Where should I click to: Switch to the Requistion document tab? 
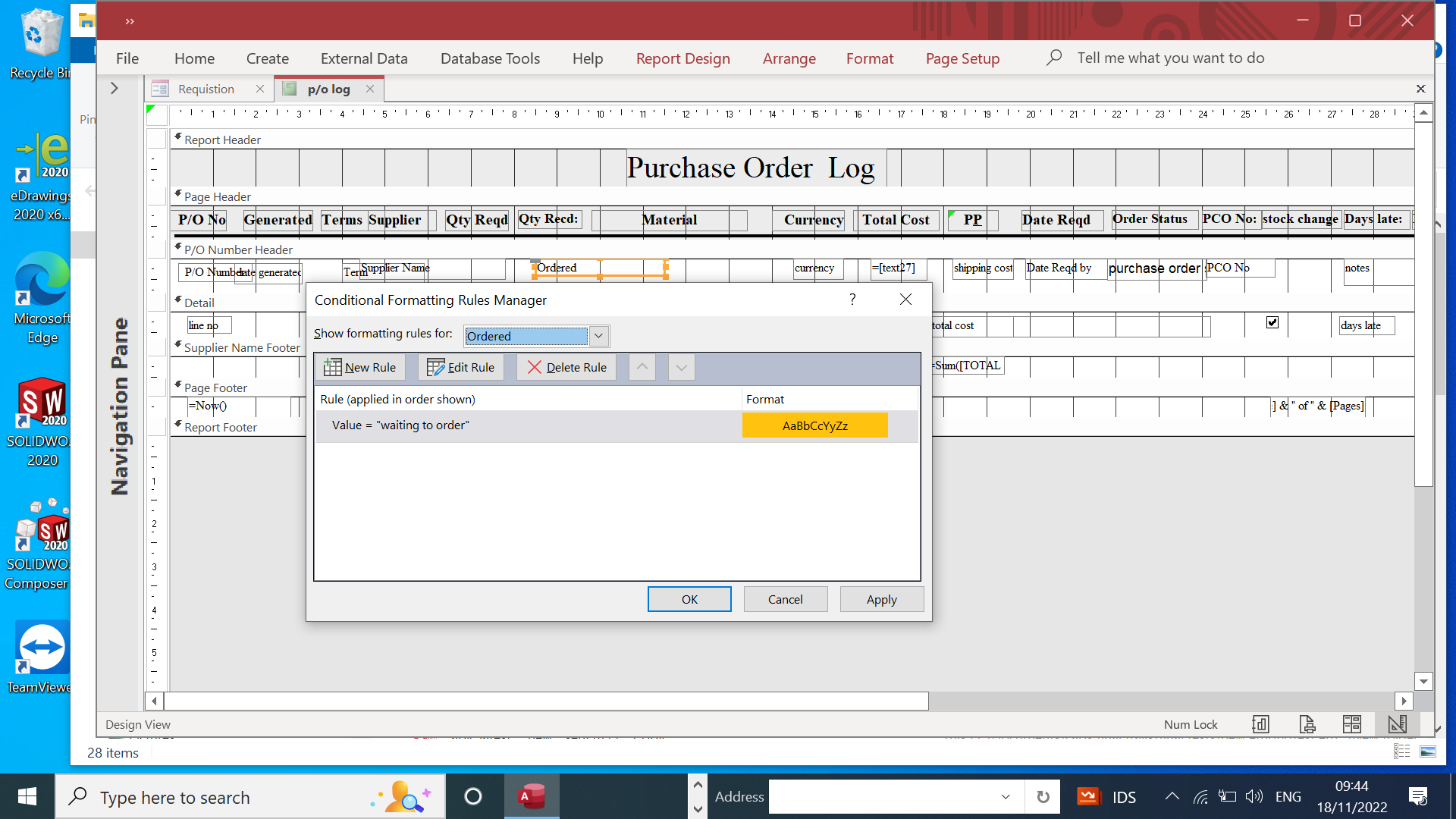click(206, 89)
